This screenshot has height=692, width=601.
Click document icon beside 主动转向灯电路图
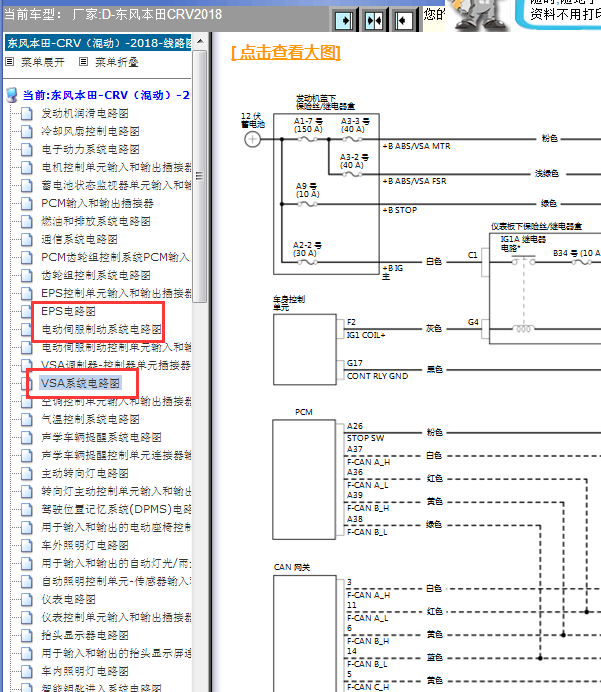click(27, 474)
